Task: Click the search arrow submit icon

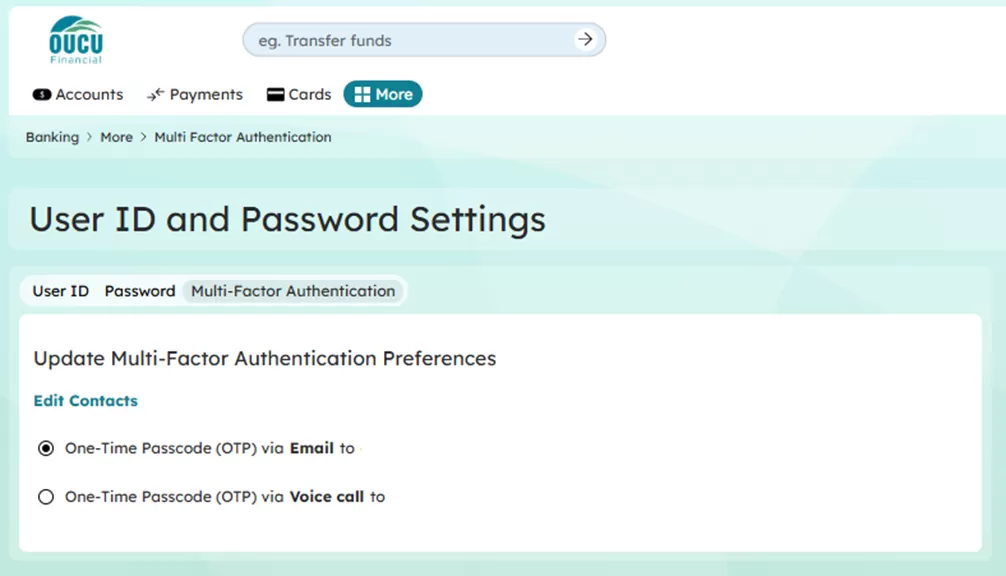Action: point(585,40)
